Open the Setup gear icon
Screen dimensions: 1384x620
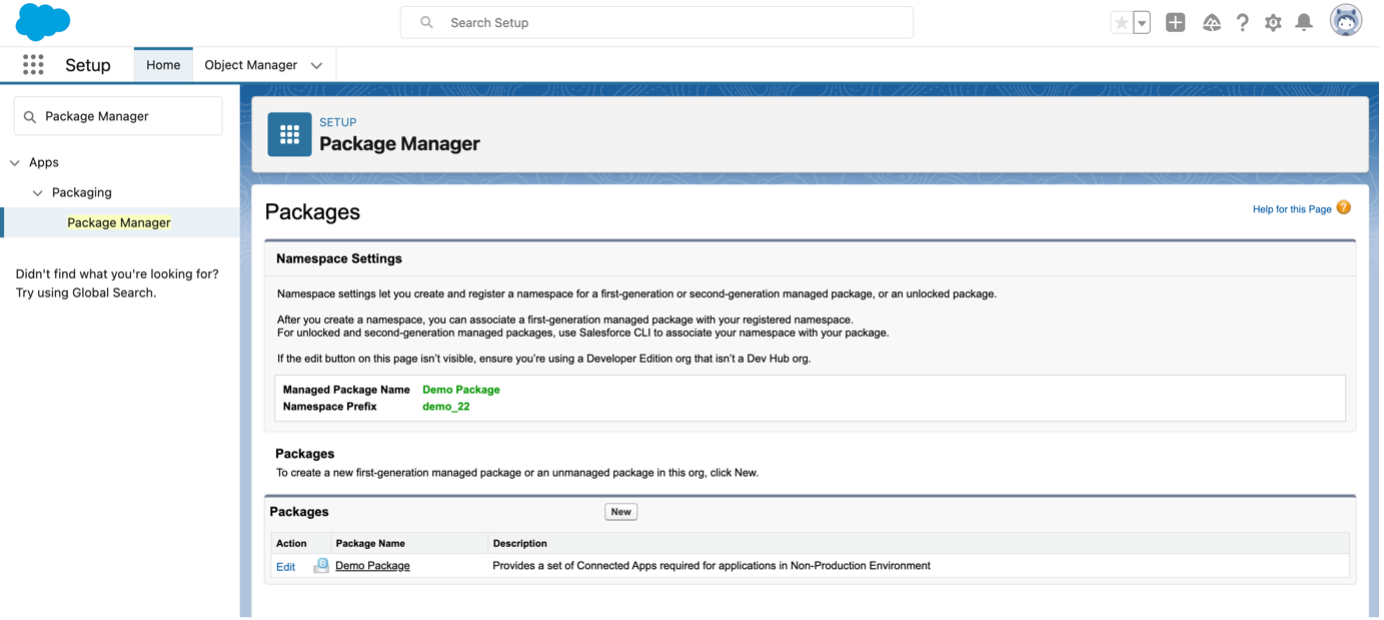(1273, 22)
